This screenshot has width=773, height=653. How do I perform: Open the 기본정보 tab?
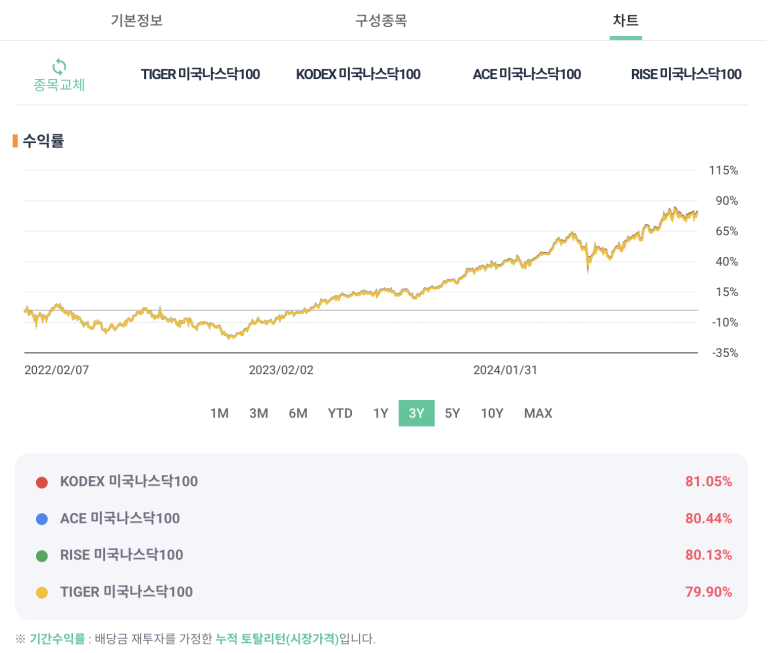[137, 20]
